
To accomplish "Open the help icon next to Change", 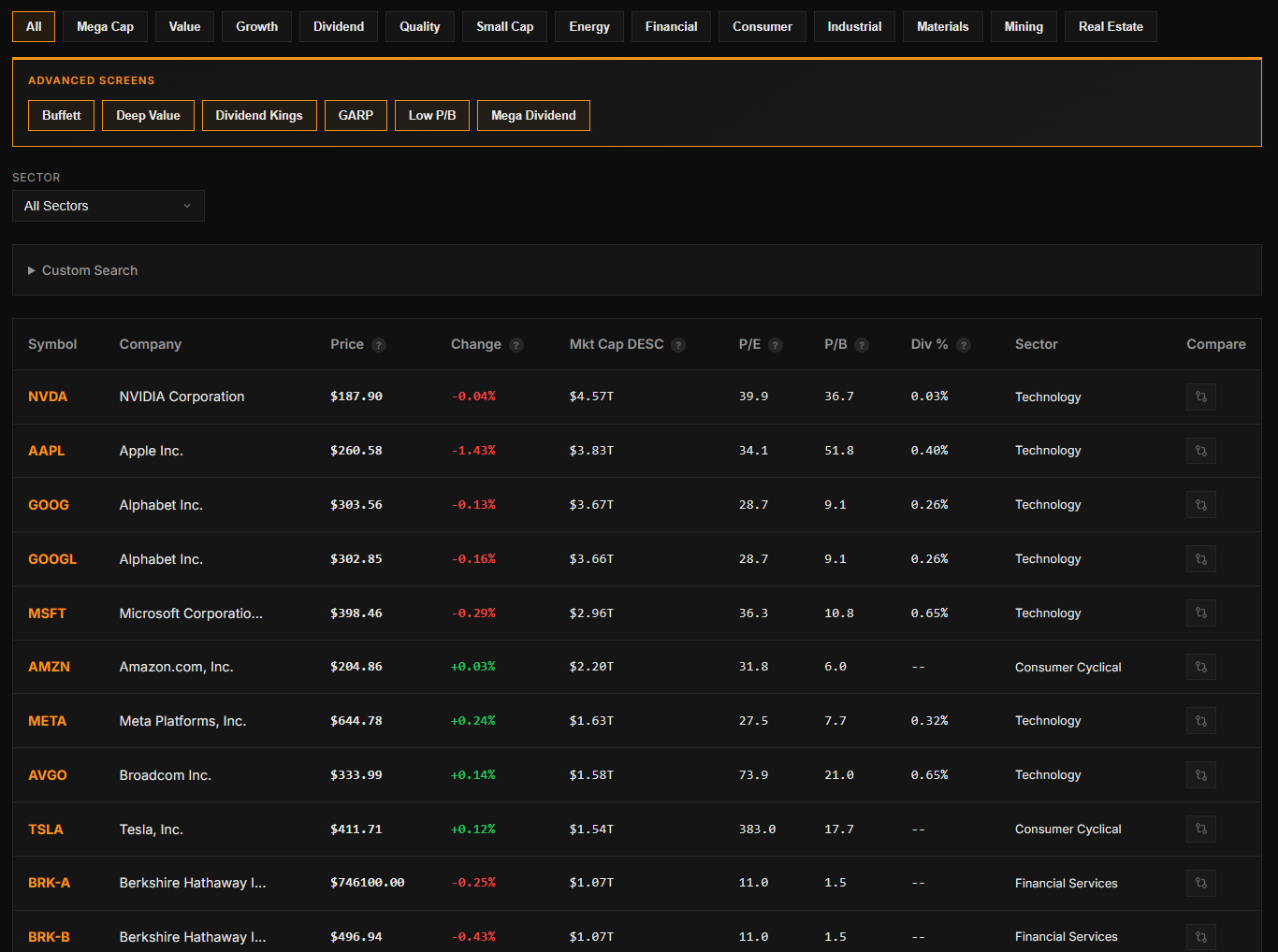I will point(516,344).
